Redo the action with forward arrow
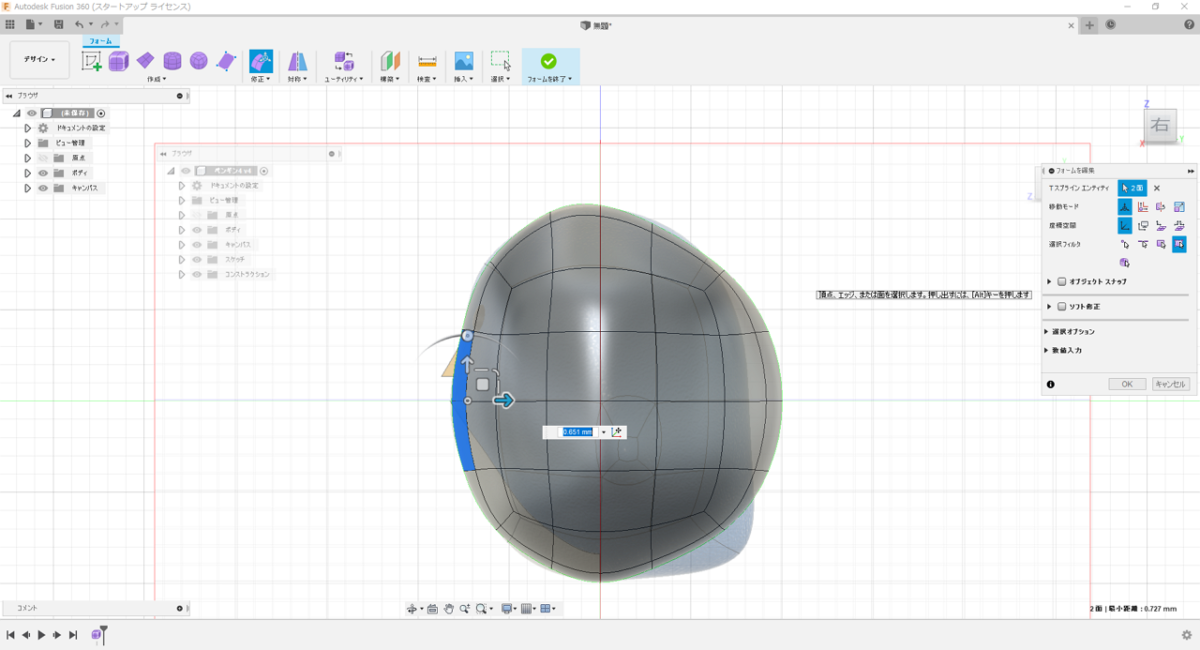Screen dimensions: 1200x650 [x=105, y=24]
